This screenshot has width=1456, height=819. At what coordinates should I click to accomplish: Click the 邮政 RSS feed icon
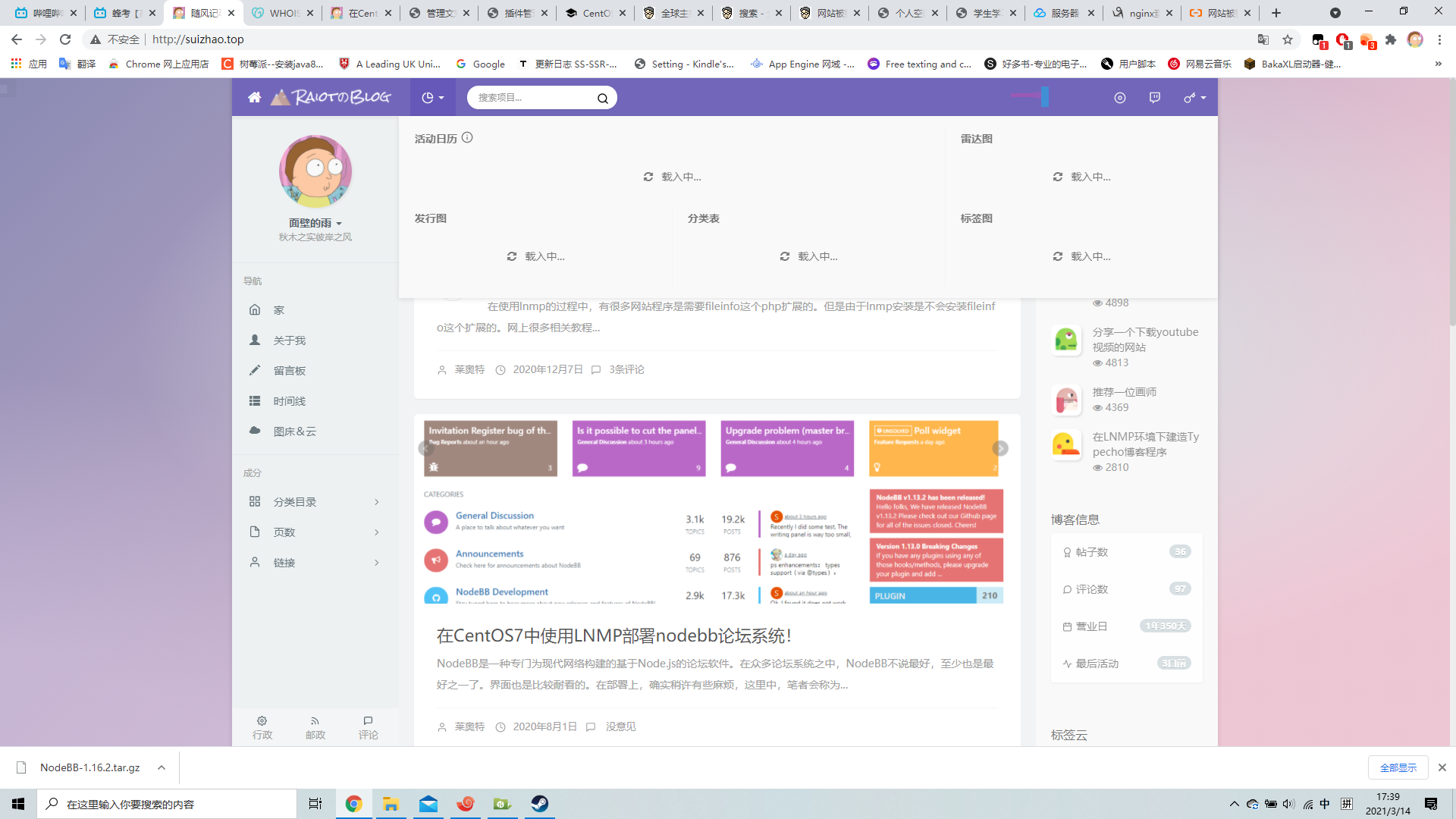[315, 721]
